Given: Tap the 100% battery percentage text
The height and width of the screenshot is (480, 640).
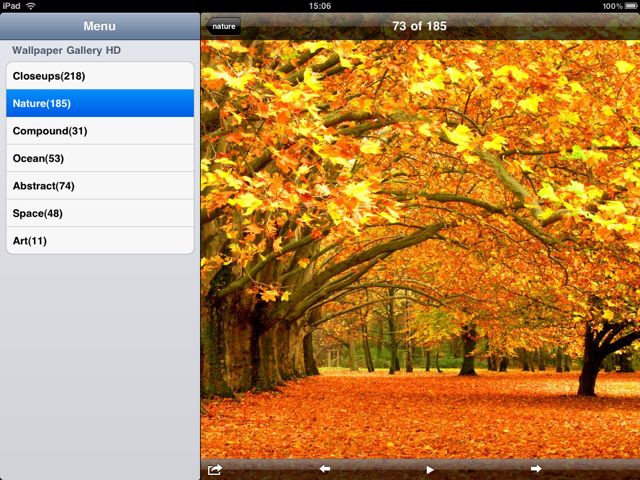Looking at the screenshot, I should (x=613, y=6).
